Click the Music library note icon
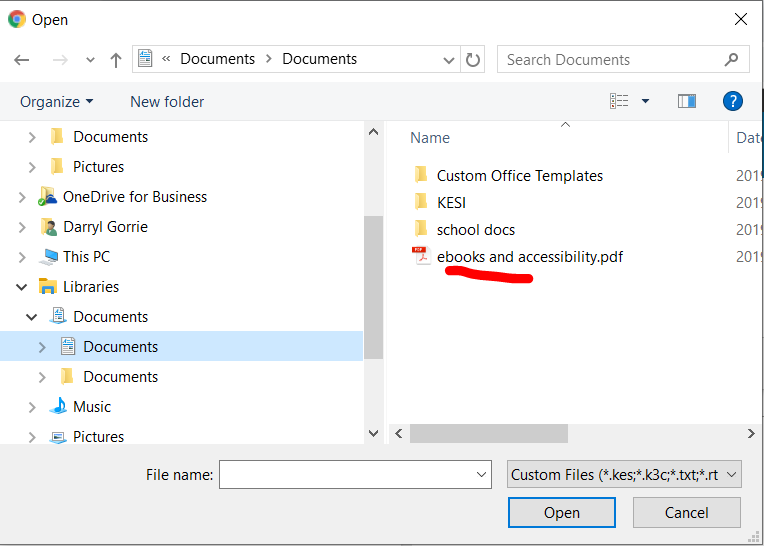764x546 pixels. click(58, 406)
